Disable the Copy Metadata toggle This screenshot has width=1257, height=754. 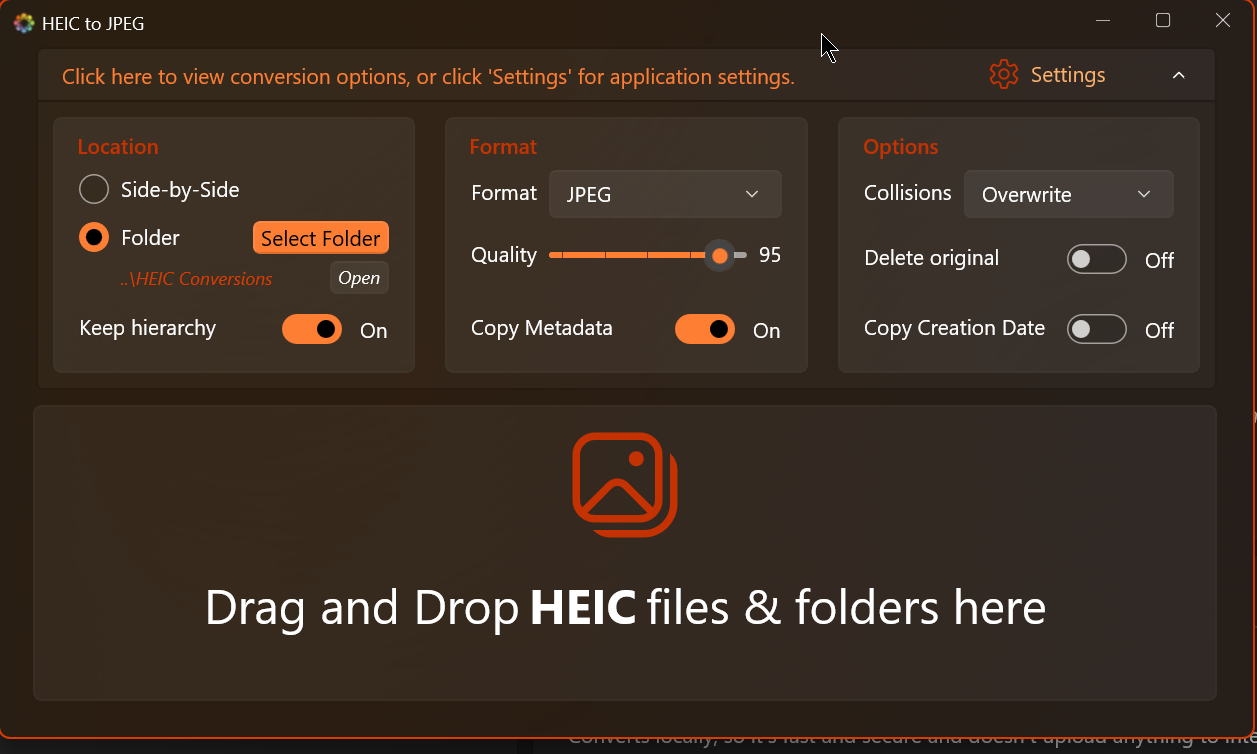(705, 329)
